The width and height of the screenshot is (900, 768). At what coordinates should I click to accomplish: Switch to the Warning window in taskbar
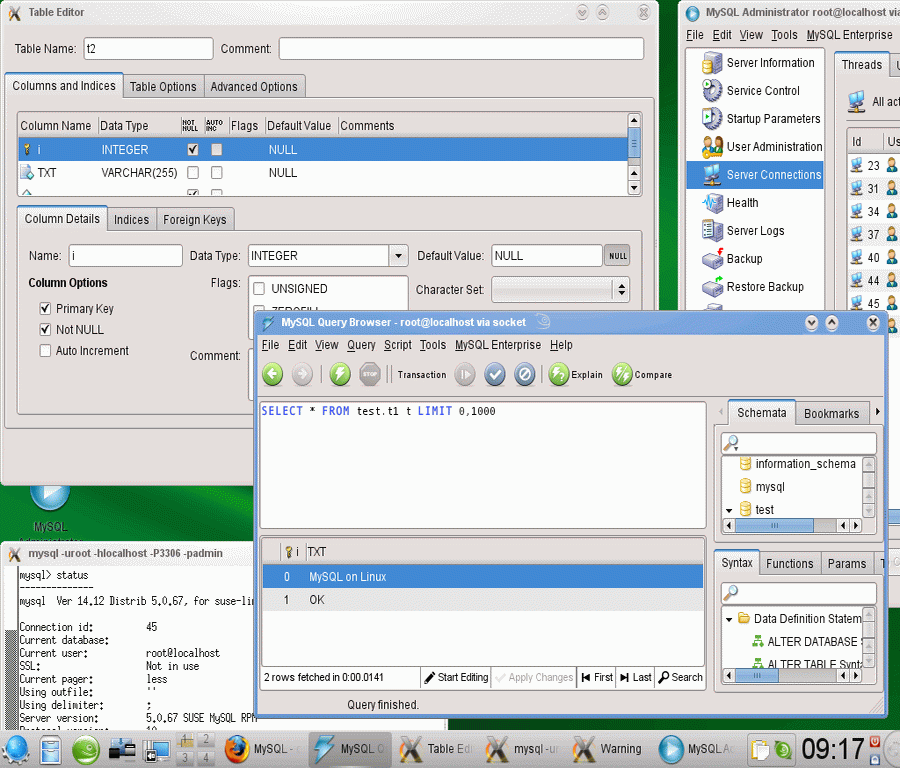[608, 749]
